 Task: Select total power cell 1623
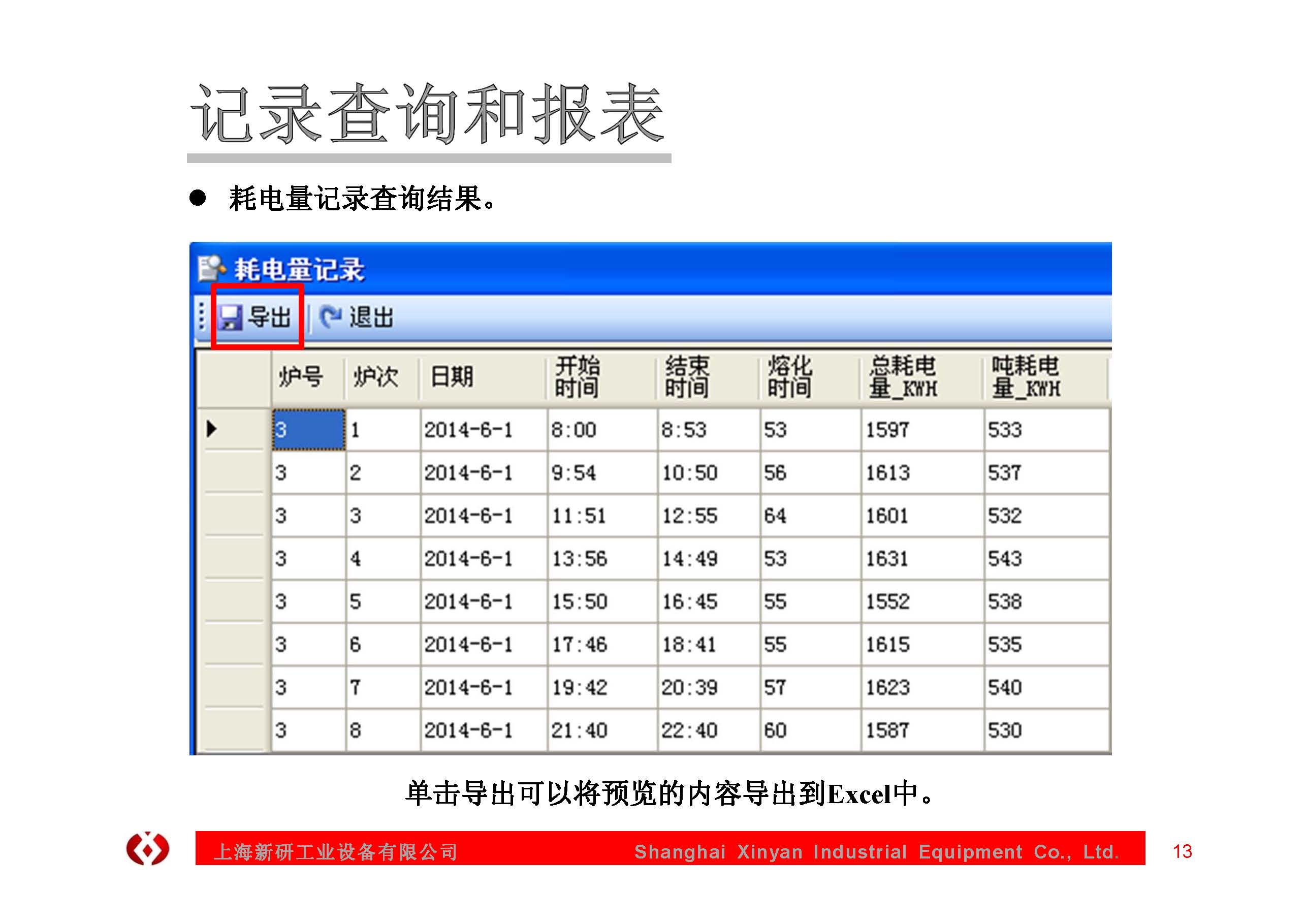click(x=923, y=688)
